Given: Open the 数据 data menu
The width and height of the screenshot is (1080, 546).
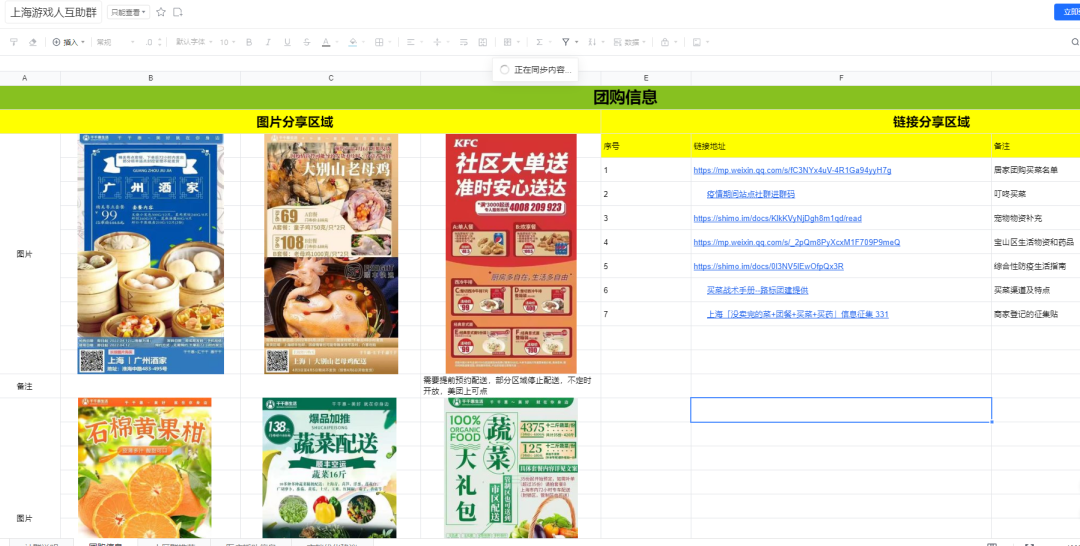Looking at the screenshot, I should (628, 42).
